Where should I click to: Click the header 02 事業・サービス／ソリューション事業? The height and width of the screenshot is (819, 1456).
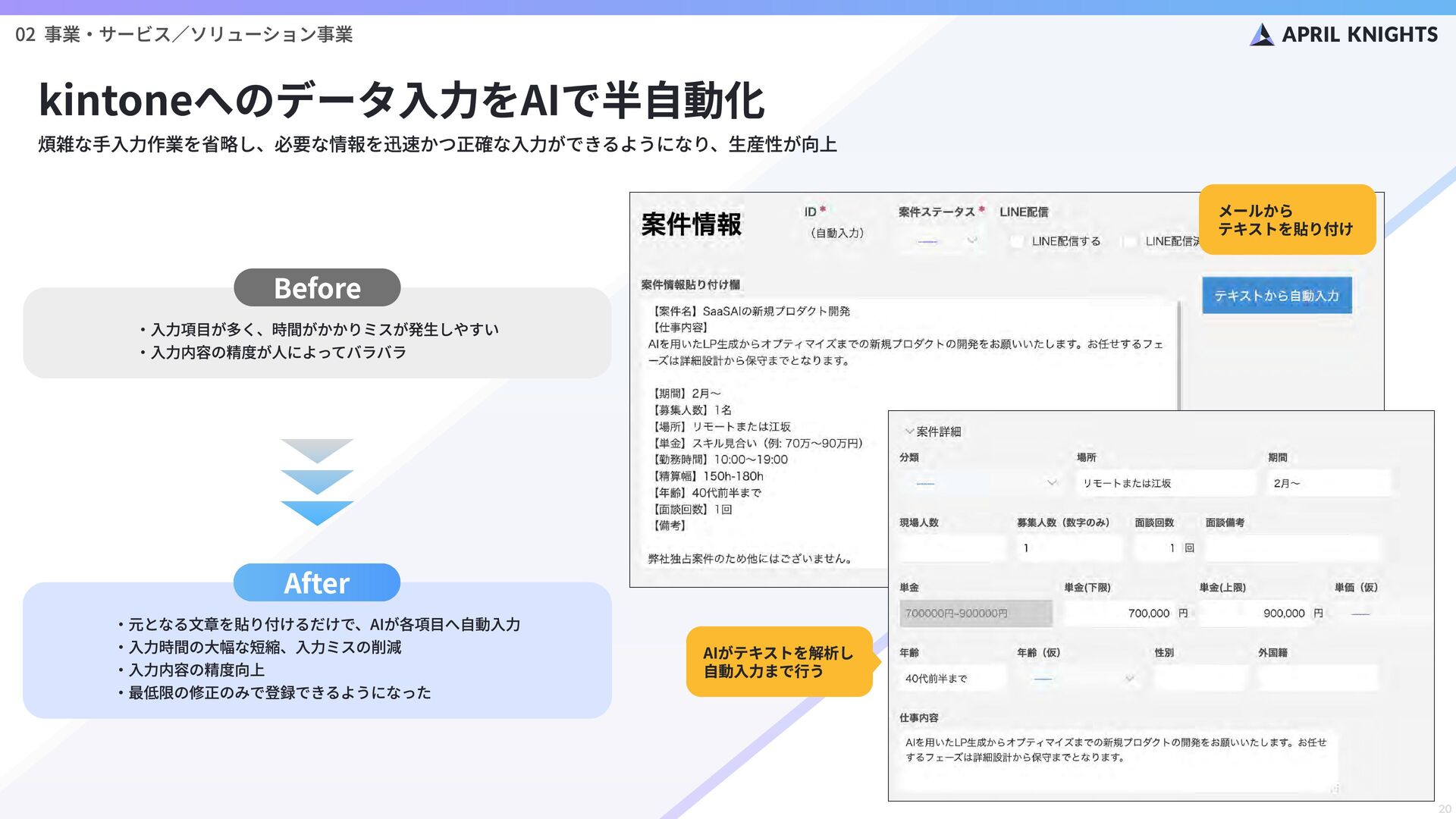coord(184,35)
